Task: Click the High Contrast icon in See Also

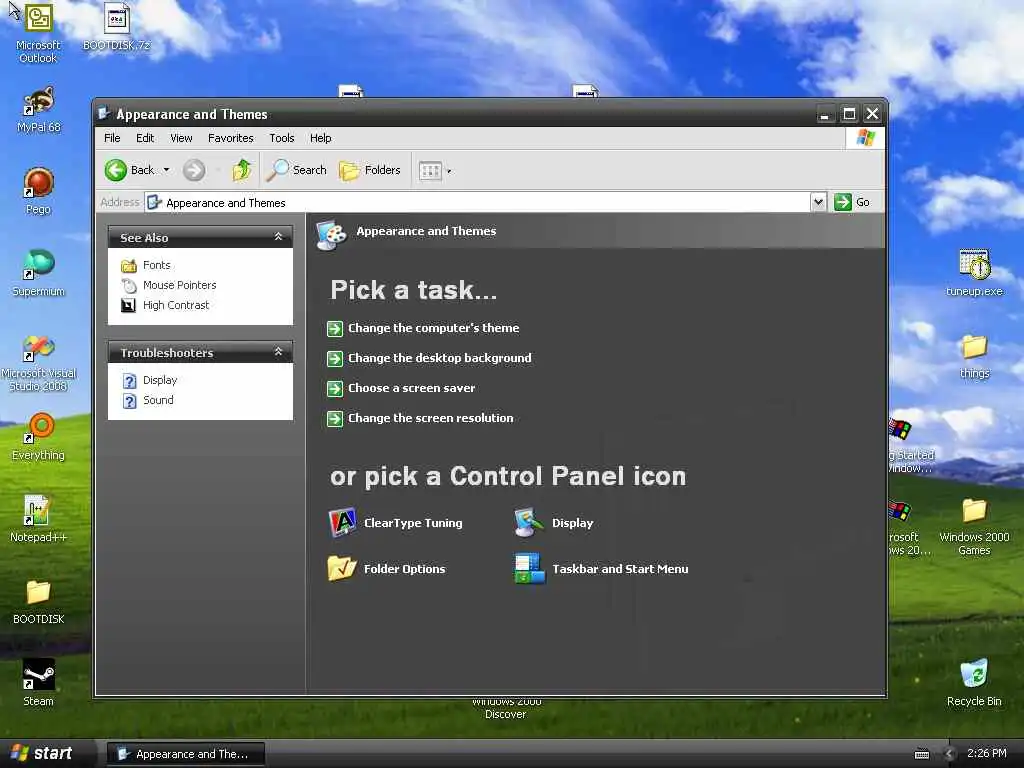Action: point(129,305)
